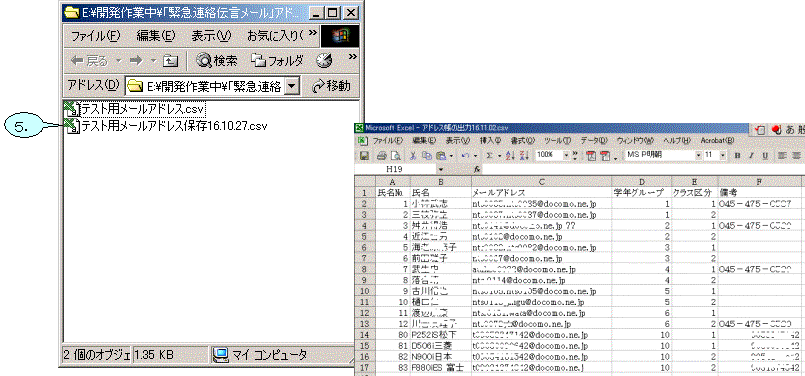
Task: Open the Explorer address bar dropdown
Action: tap(292, 86)
